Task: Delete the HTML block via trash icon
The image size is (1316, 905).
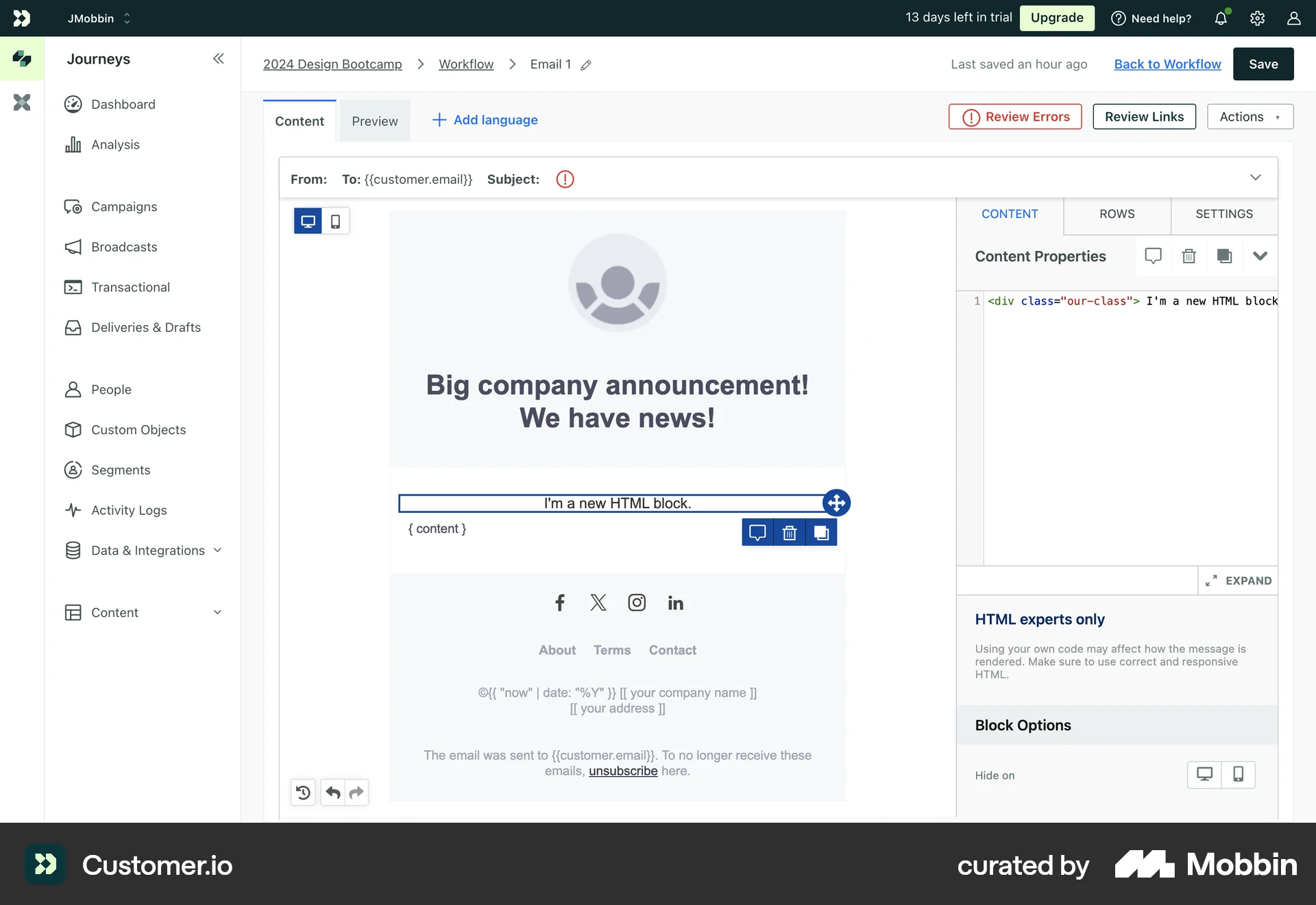Action: tap(790, 533)
